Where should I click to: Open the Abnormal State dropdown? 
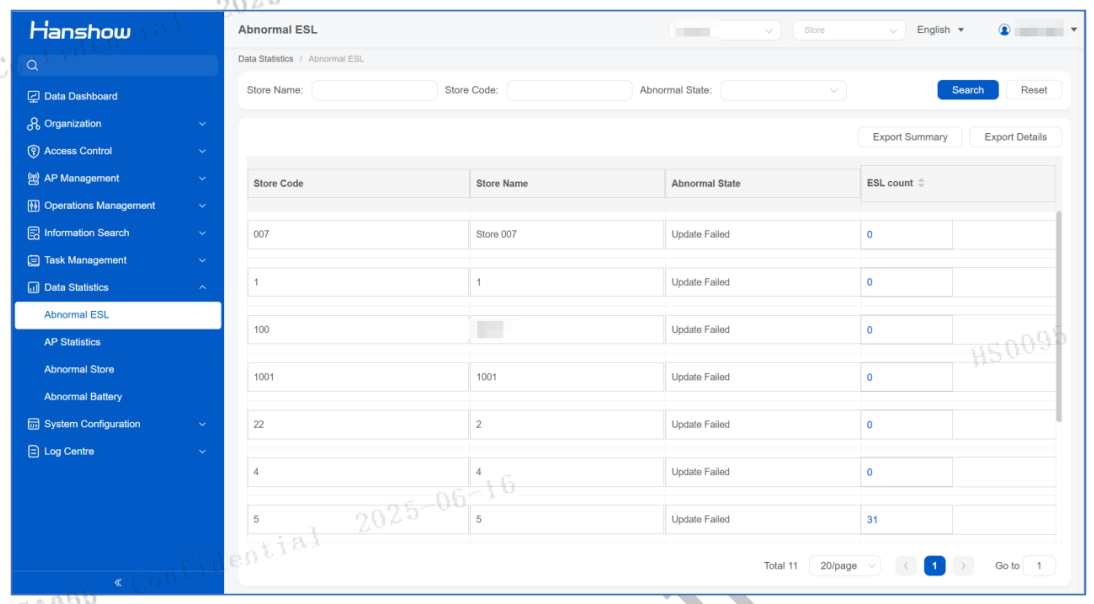pyautogui.click(x=783, y=90)
